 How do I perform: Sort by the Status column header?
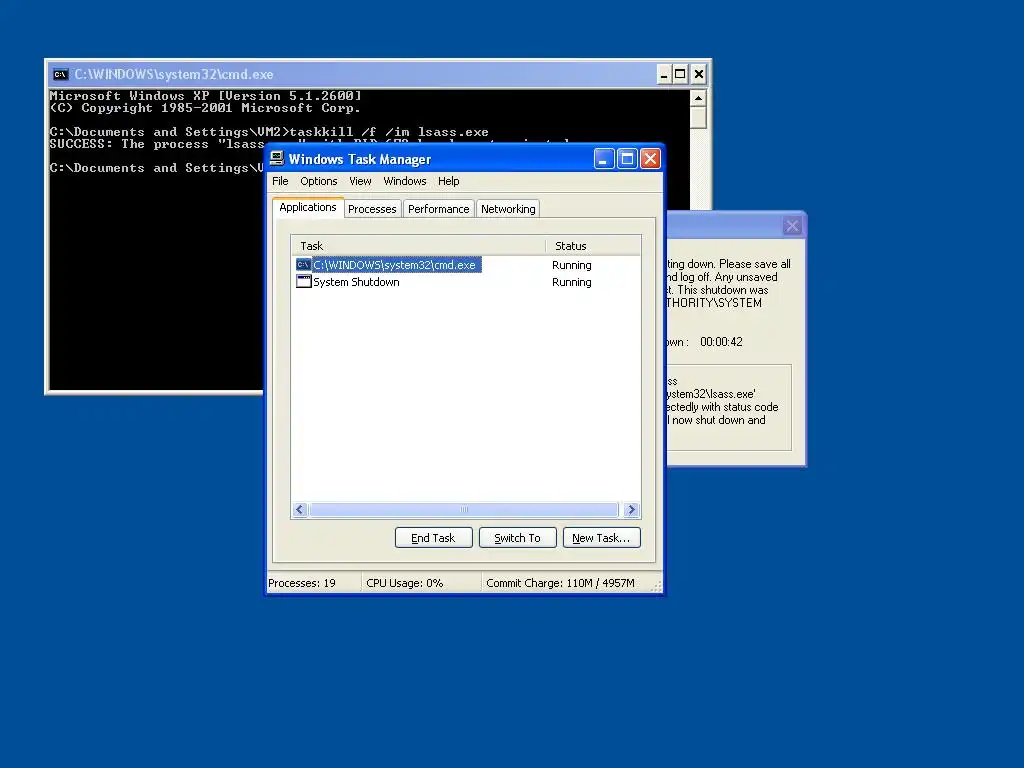(x=593, y=246)
